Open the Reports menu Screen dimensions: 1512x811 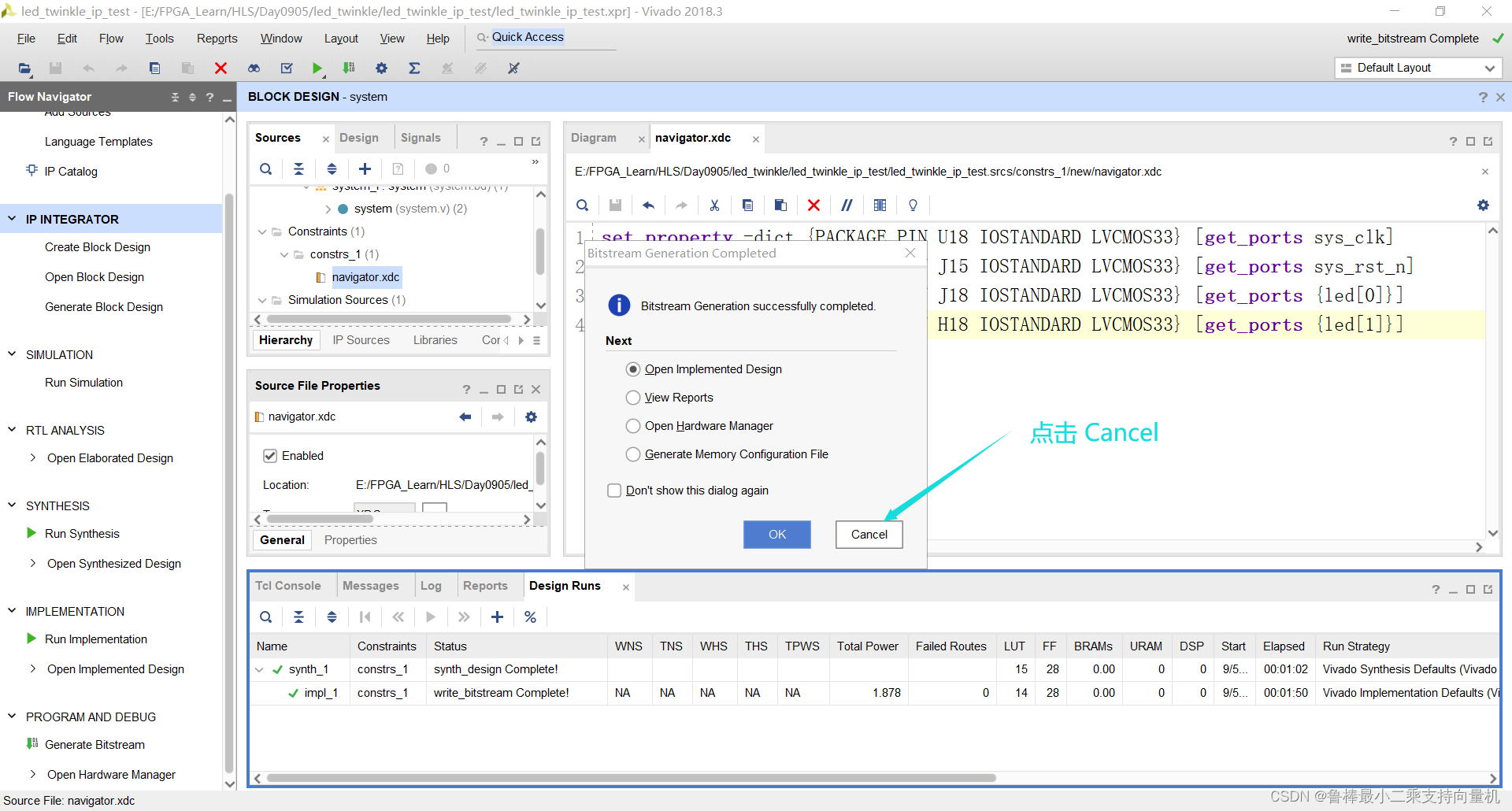pos(217,39)
